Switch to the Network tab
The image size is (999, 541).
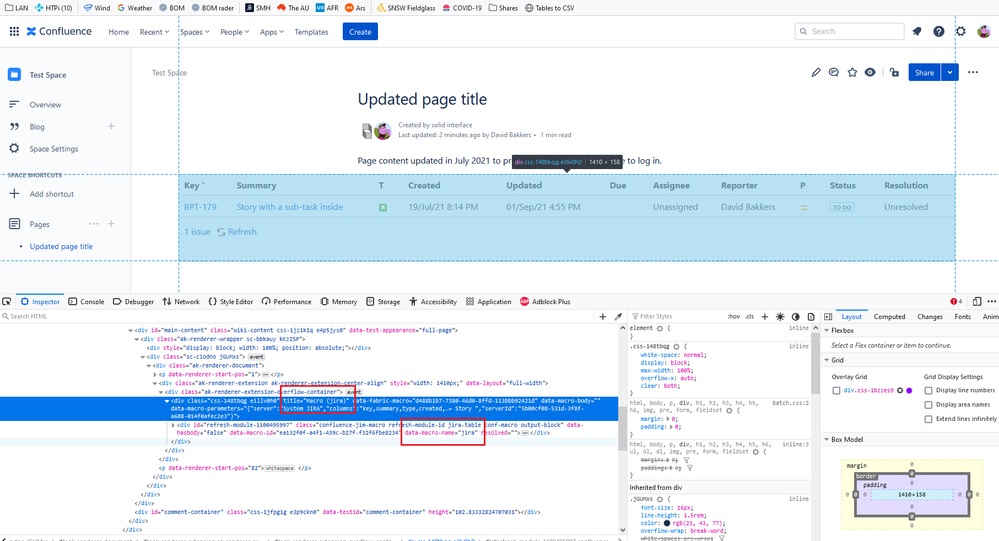coord(181,301)
